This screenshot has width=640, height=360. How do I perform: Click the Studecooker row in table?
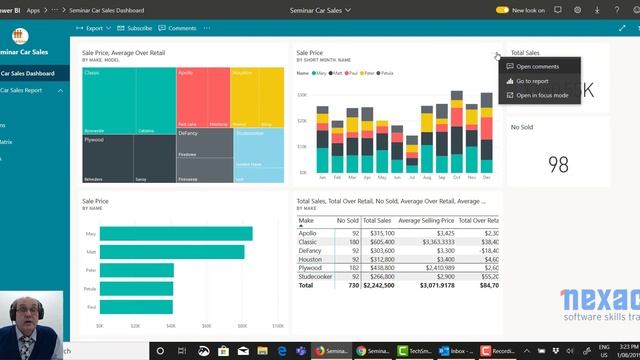[x=398, y=276]
